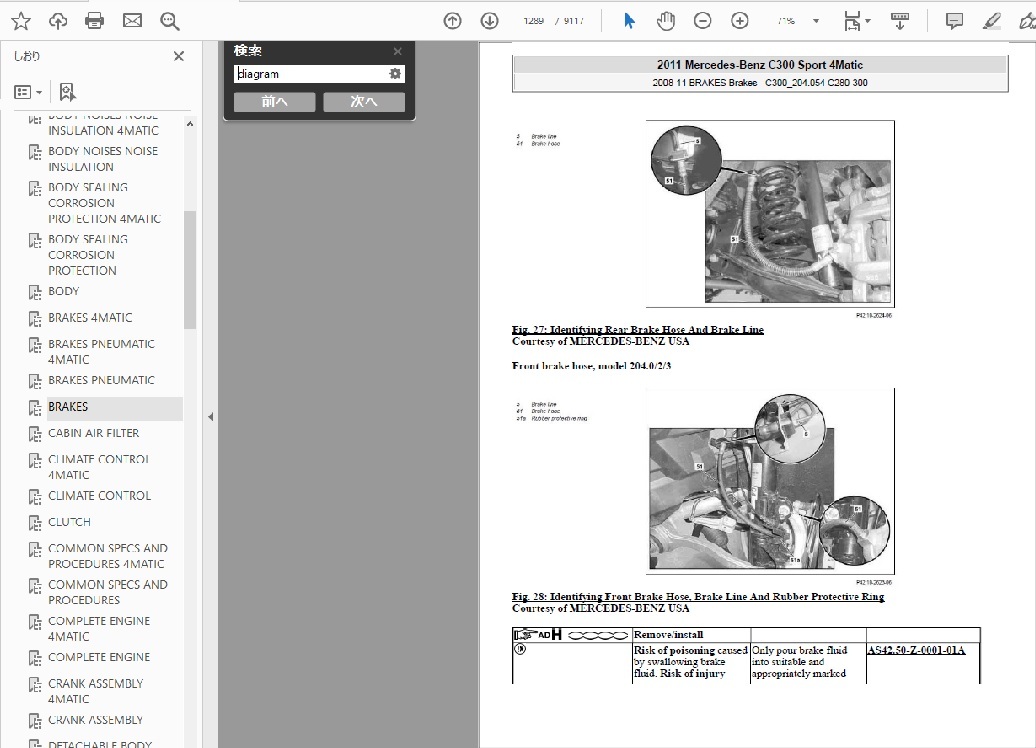
Task: Open the CLUTCH bookmark
Action: pyautogui.click(x=69, y=521)
